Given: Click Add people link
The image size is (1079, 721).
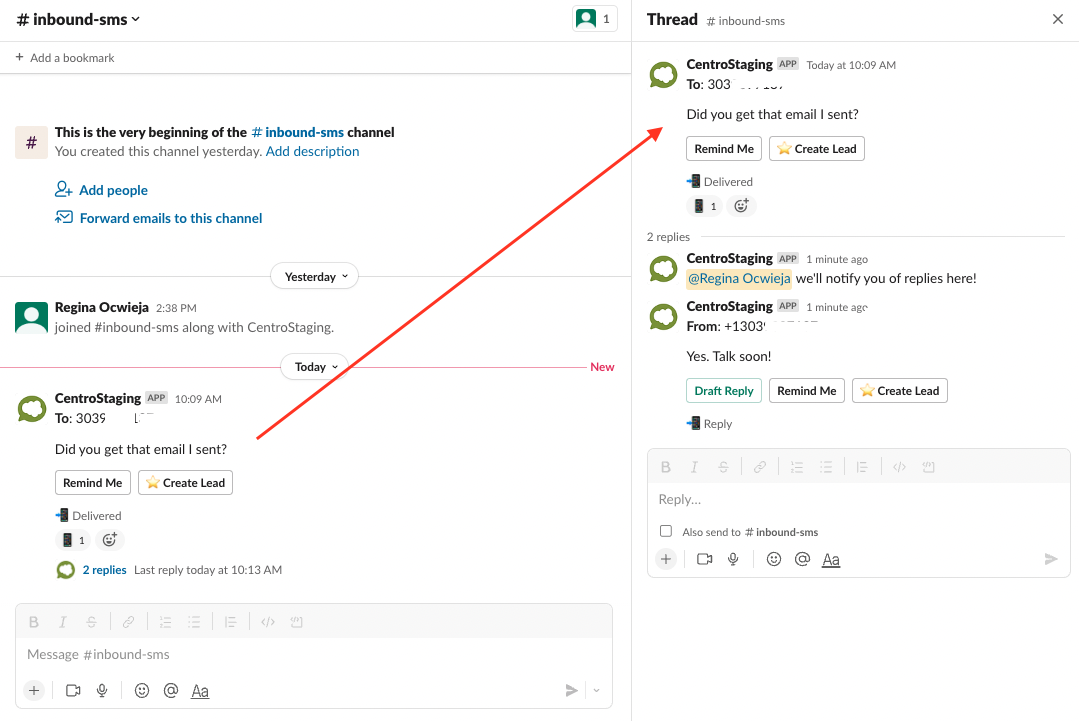Looking at the screenshot, I should pyautogui.click(x=101, y=190).
